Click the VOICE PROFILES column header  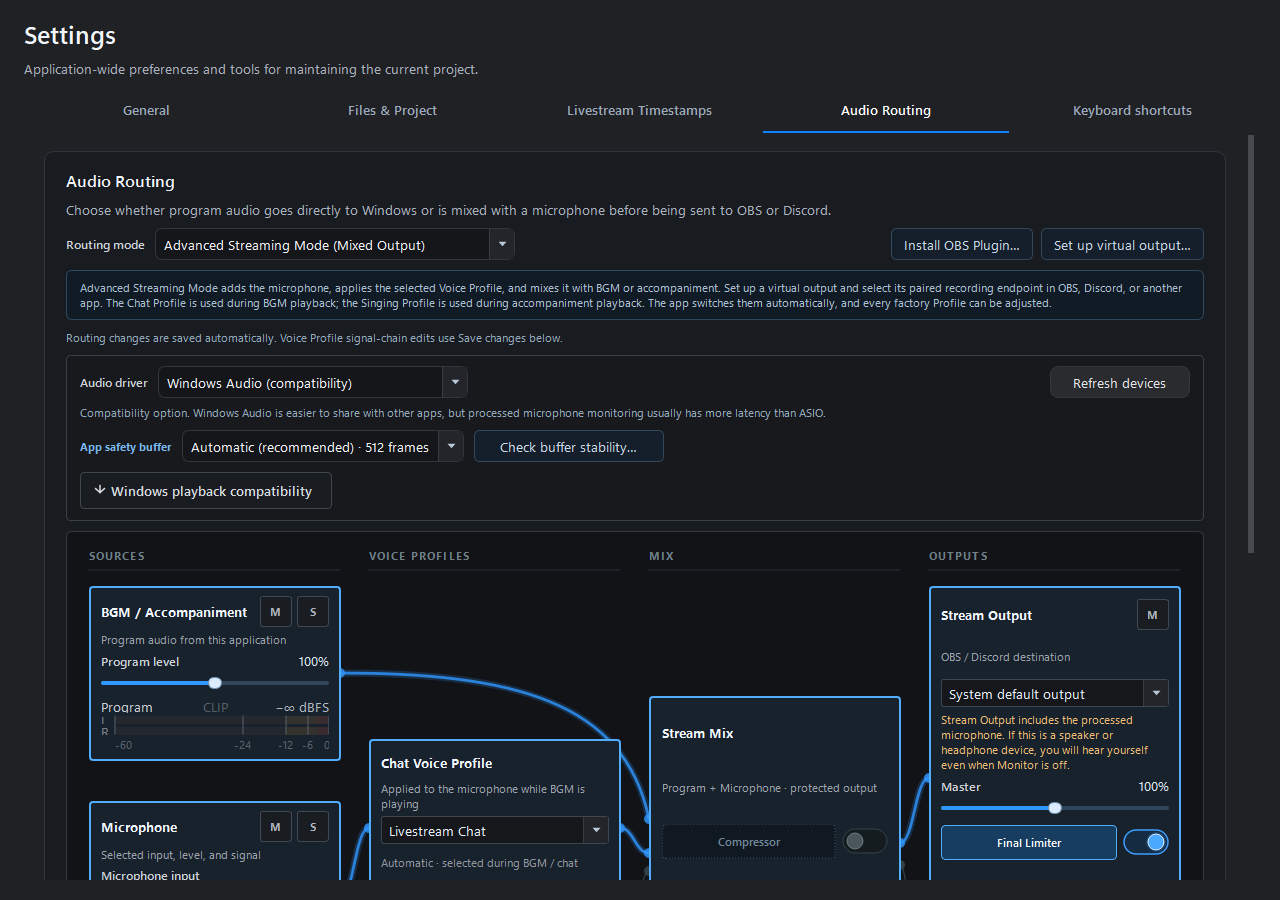pos(419,556)
